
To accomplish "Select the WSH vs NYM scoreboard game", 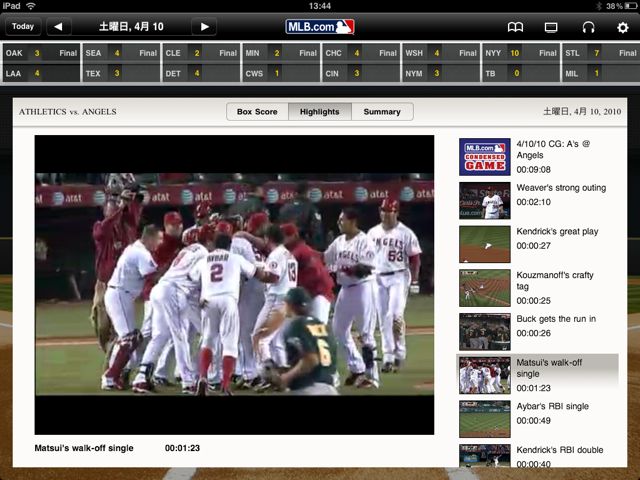I will (x=441, y=63).
